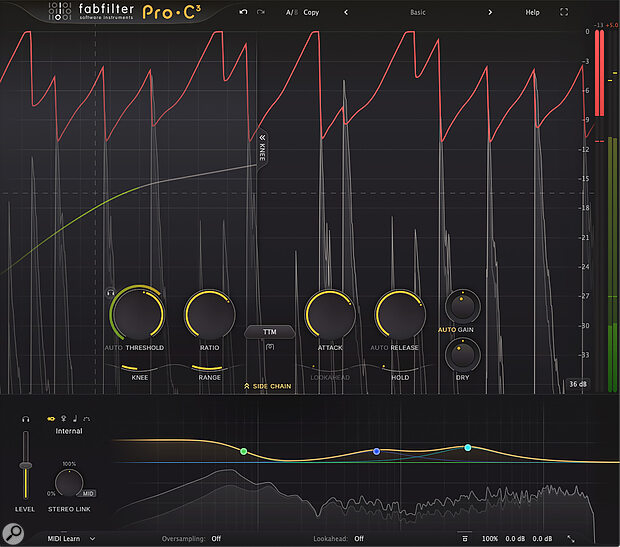The image size is (620, 547).
Task: Click the undo arrow icon
Action: [244, 13]
